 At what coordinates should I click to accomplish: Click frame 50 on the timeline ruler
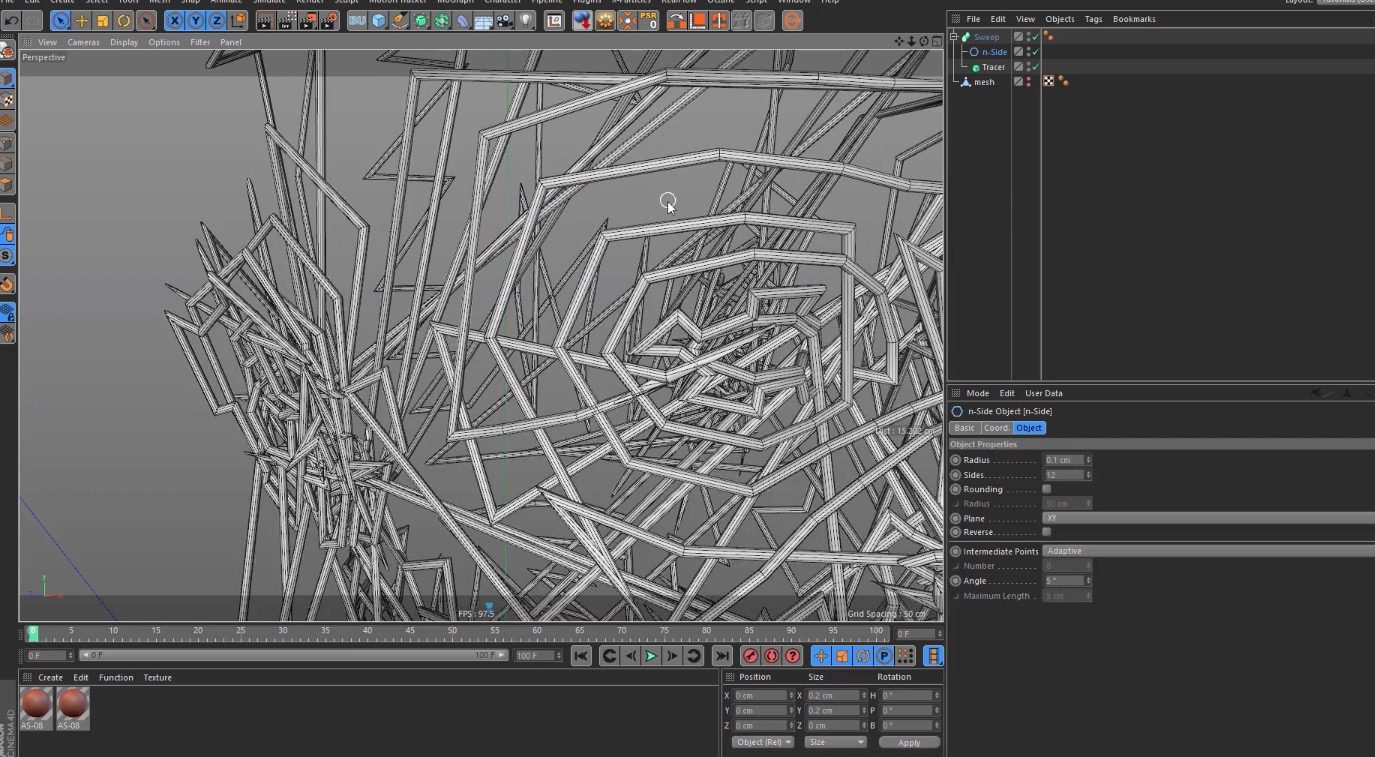pyautogui.click(x=452, y=632)
